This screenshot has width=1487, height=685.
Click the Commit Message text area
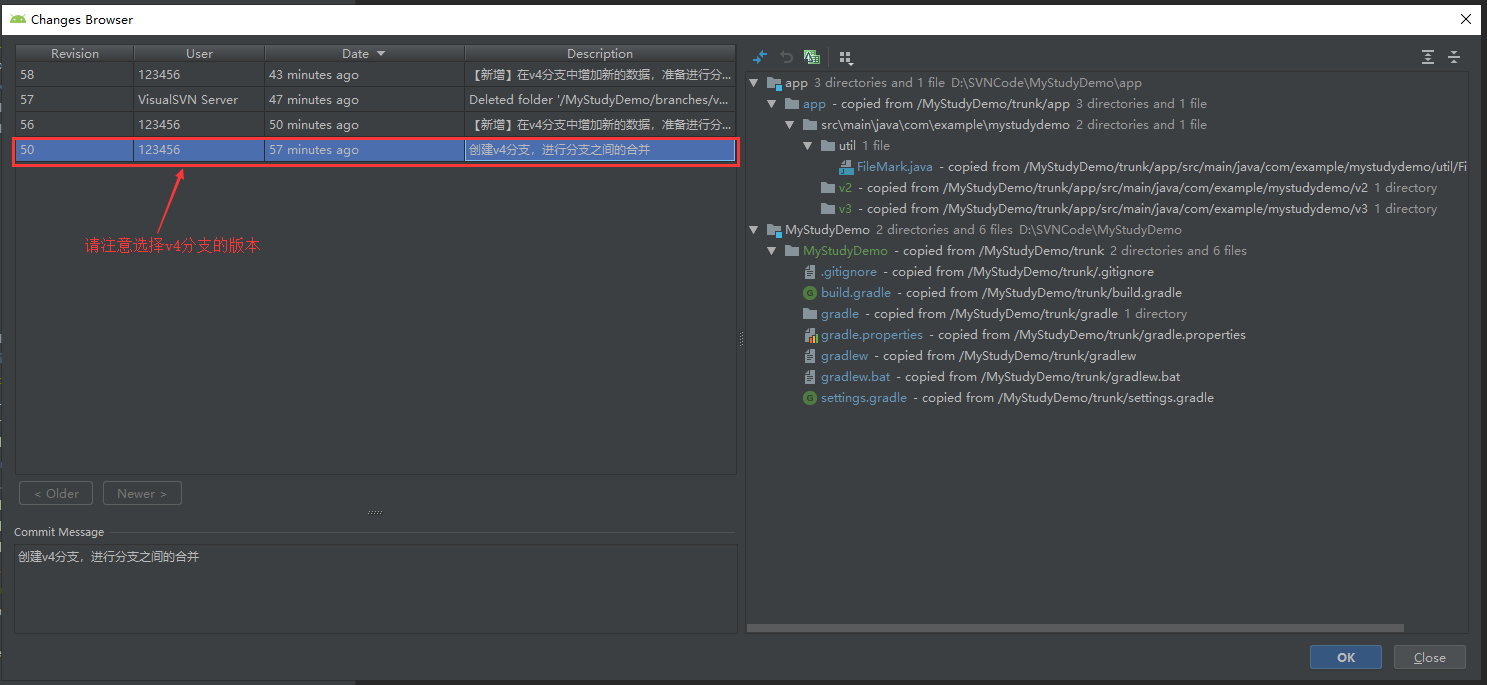tap(375, 588)
